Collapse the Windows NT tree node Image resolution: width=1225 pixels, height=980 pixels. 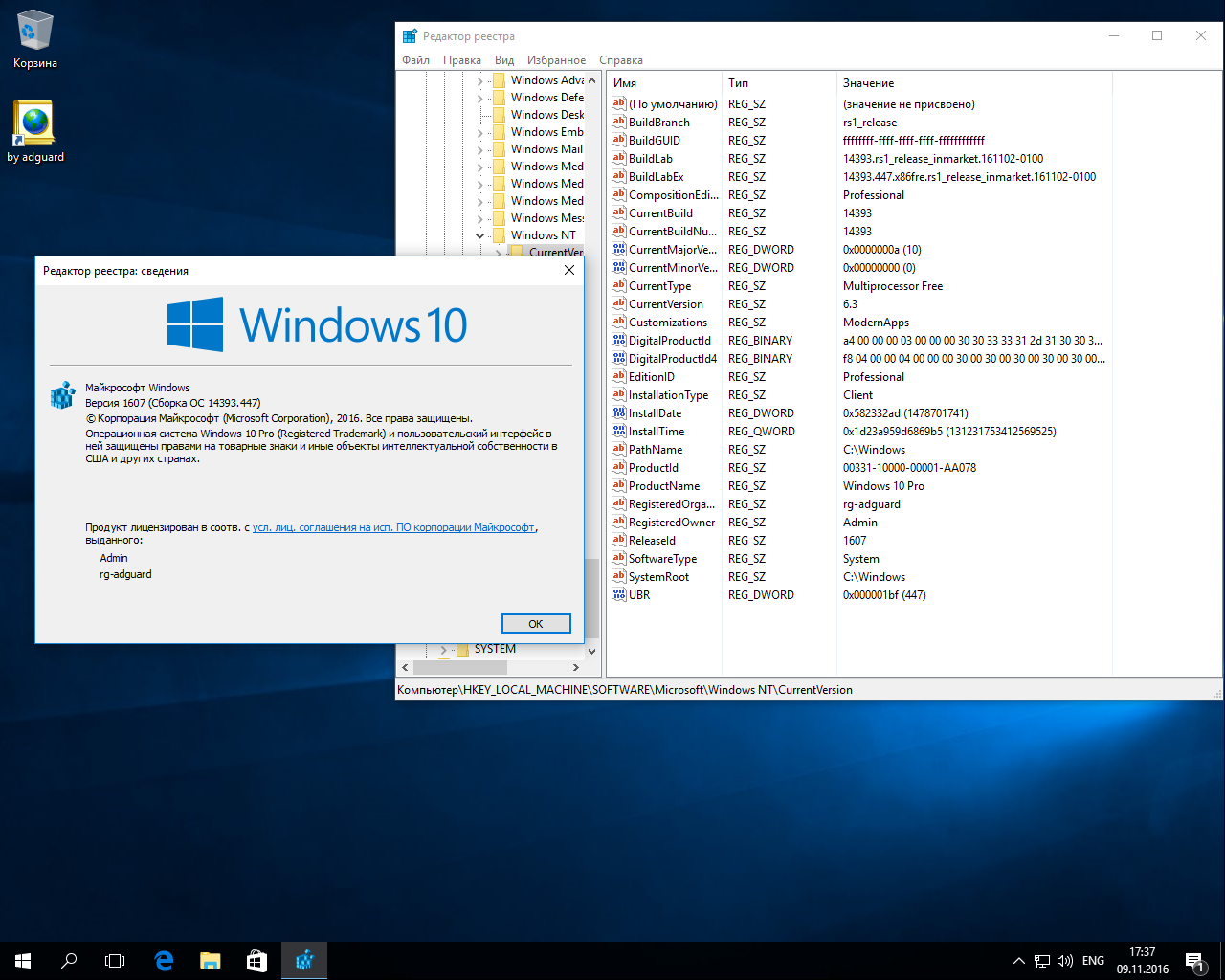479,236
